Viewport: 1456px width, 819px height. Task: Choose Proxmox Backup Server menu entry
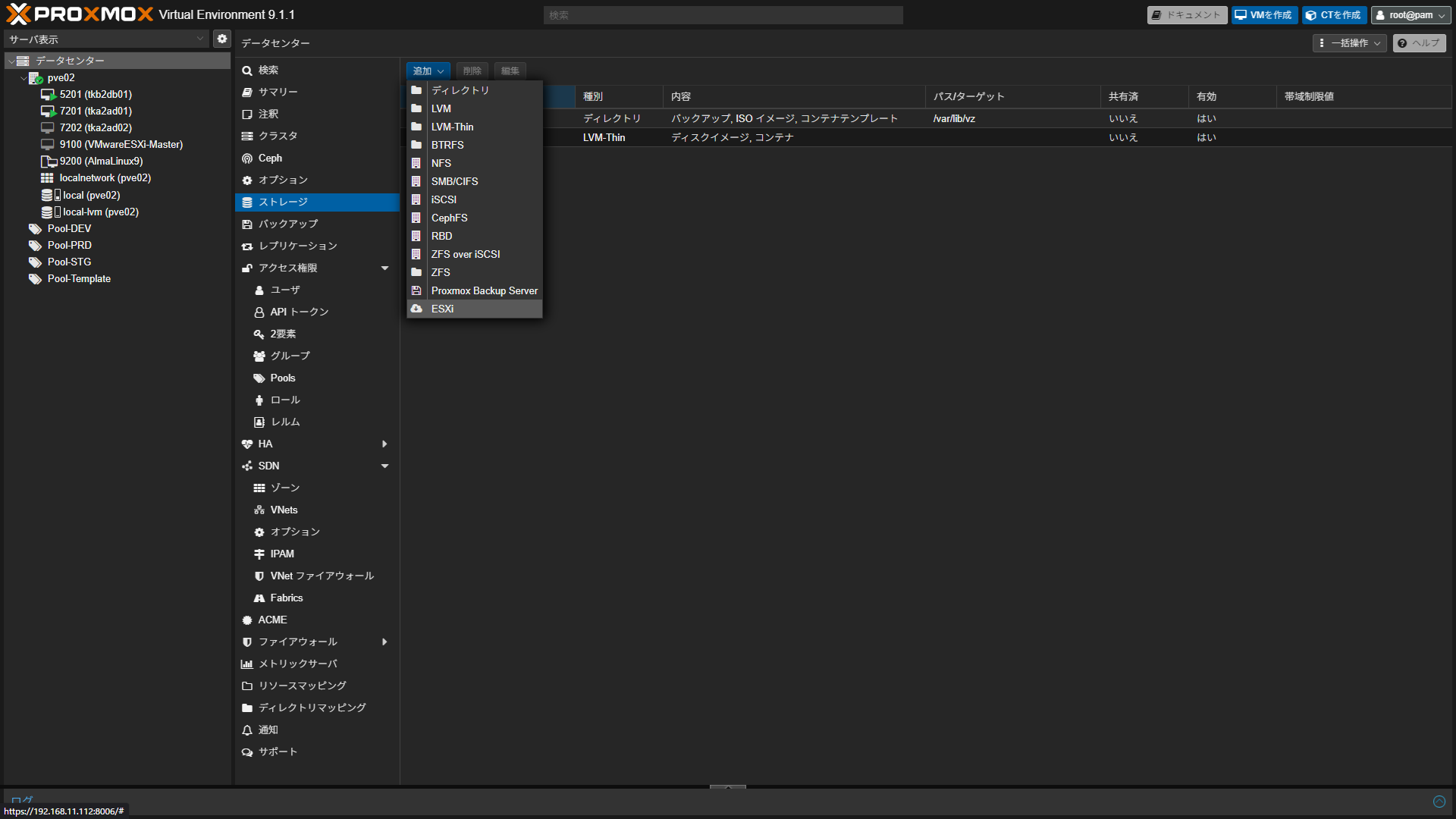(484, 291)
